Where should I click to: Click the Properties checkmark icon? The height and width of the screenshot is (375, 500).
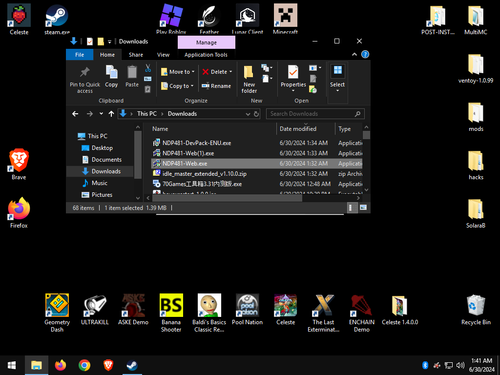point(293,72)
